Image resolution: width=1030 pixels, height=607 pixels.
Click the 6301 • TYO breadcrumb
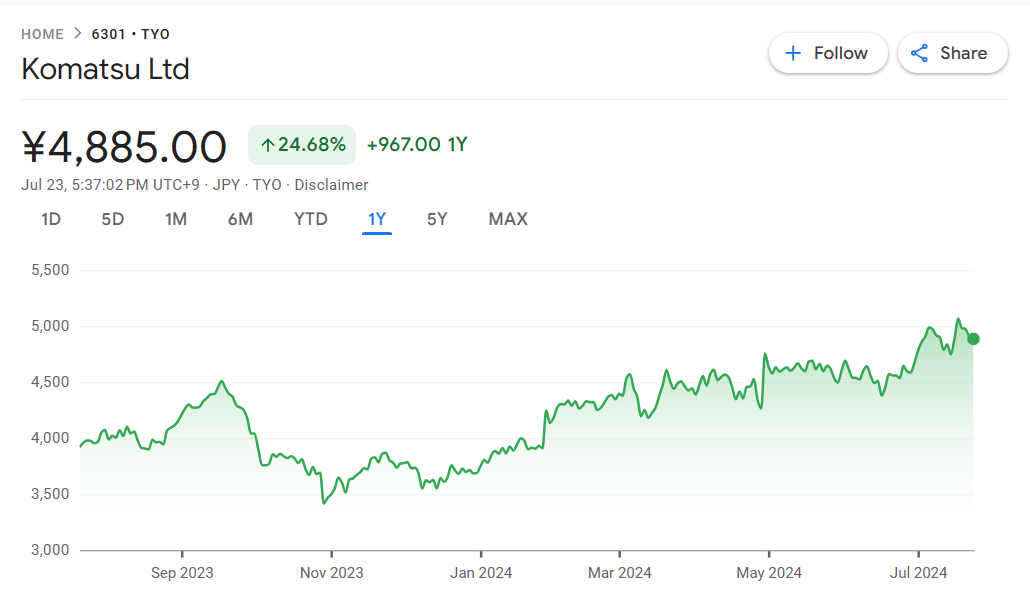131,34
